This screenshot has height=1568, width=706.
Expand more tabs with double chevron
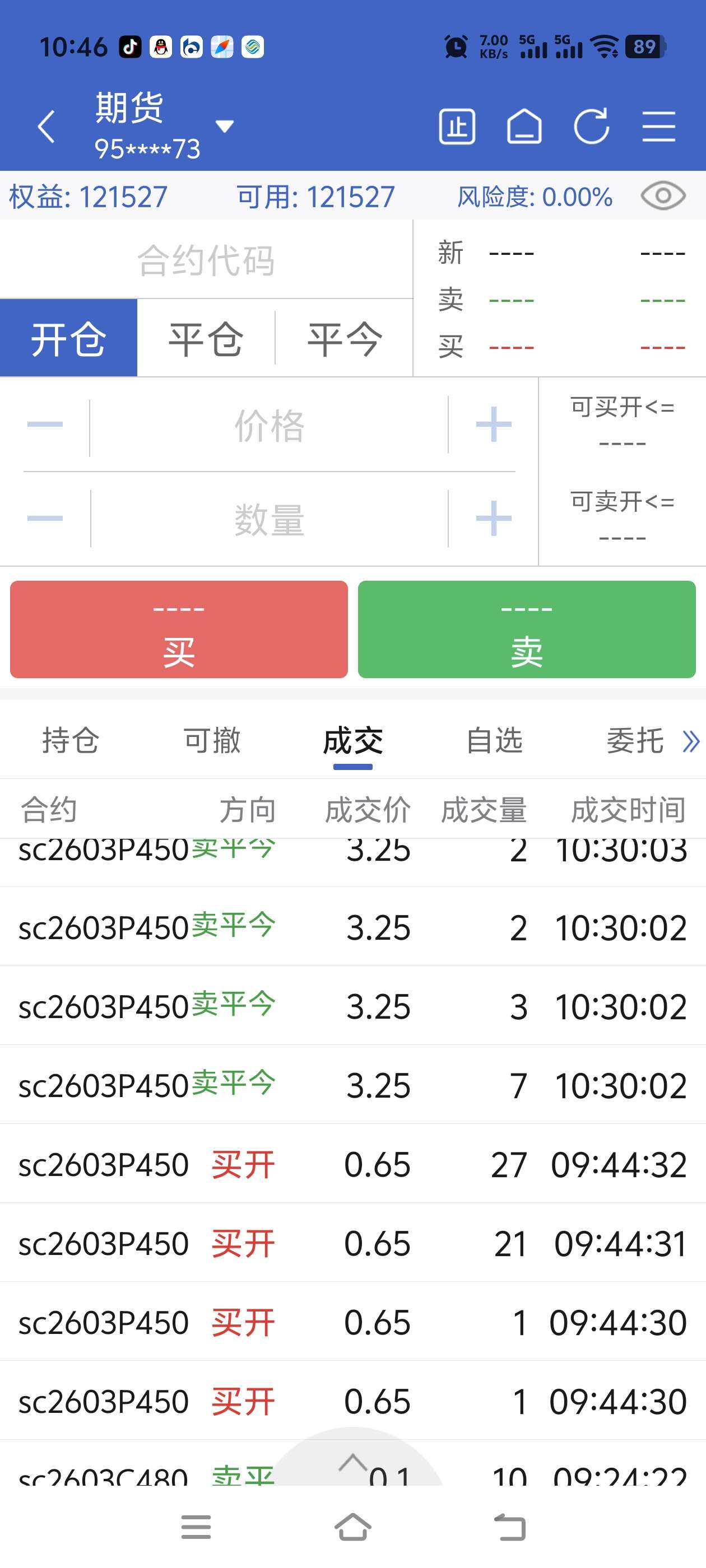coord(691,741)
